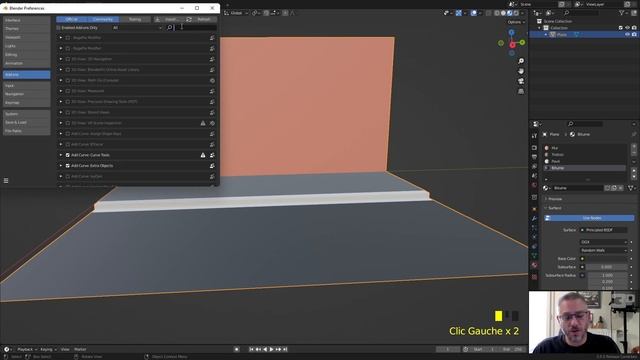Image resolution: width=640 pixels, height=360 pixels.
Task: Click Use Nodes button
Action: pyautogui.click(x=589, y=218)
